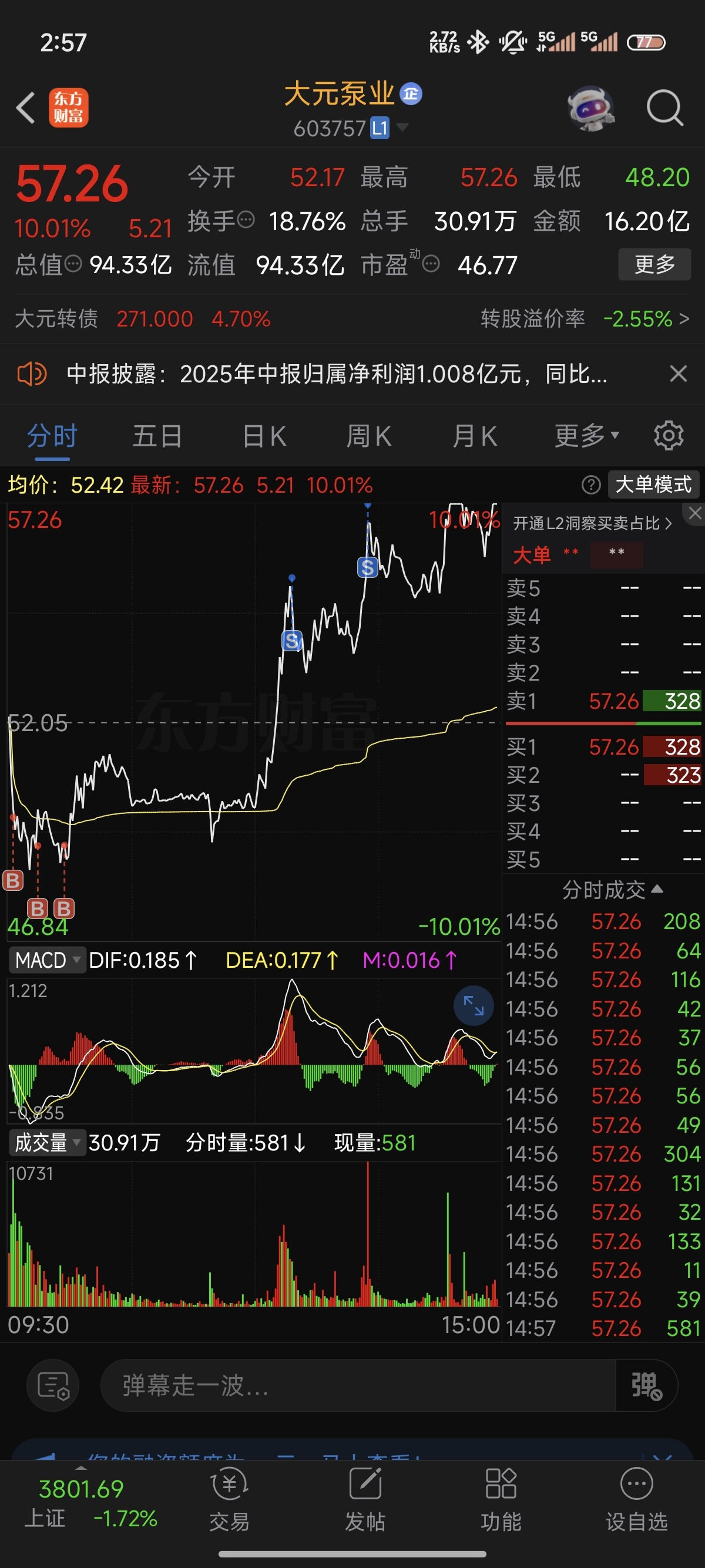This screenshot has width=705, height=1568.
Task: Open the 大元转债 convertible bond row
Action: tap(142, 318)
